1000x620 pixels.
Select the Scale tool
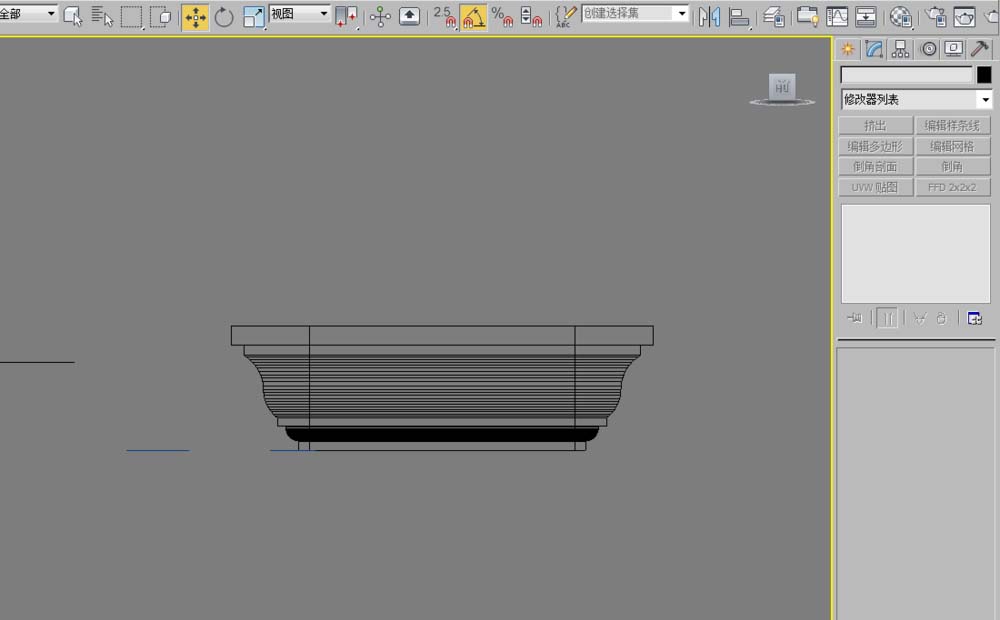click(x=253, y=17)
